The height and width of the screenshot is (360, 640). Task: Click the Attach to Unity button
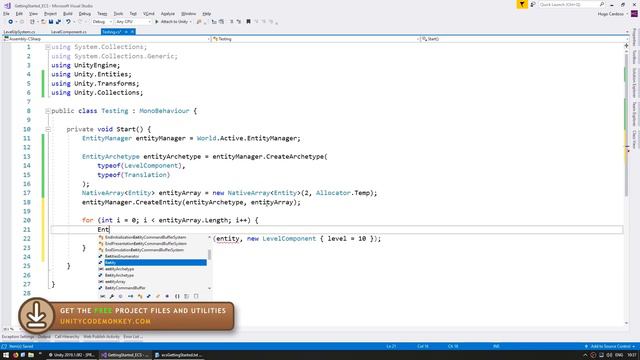click(x=173, y=22)
